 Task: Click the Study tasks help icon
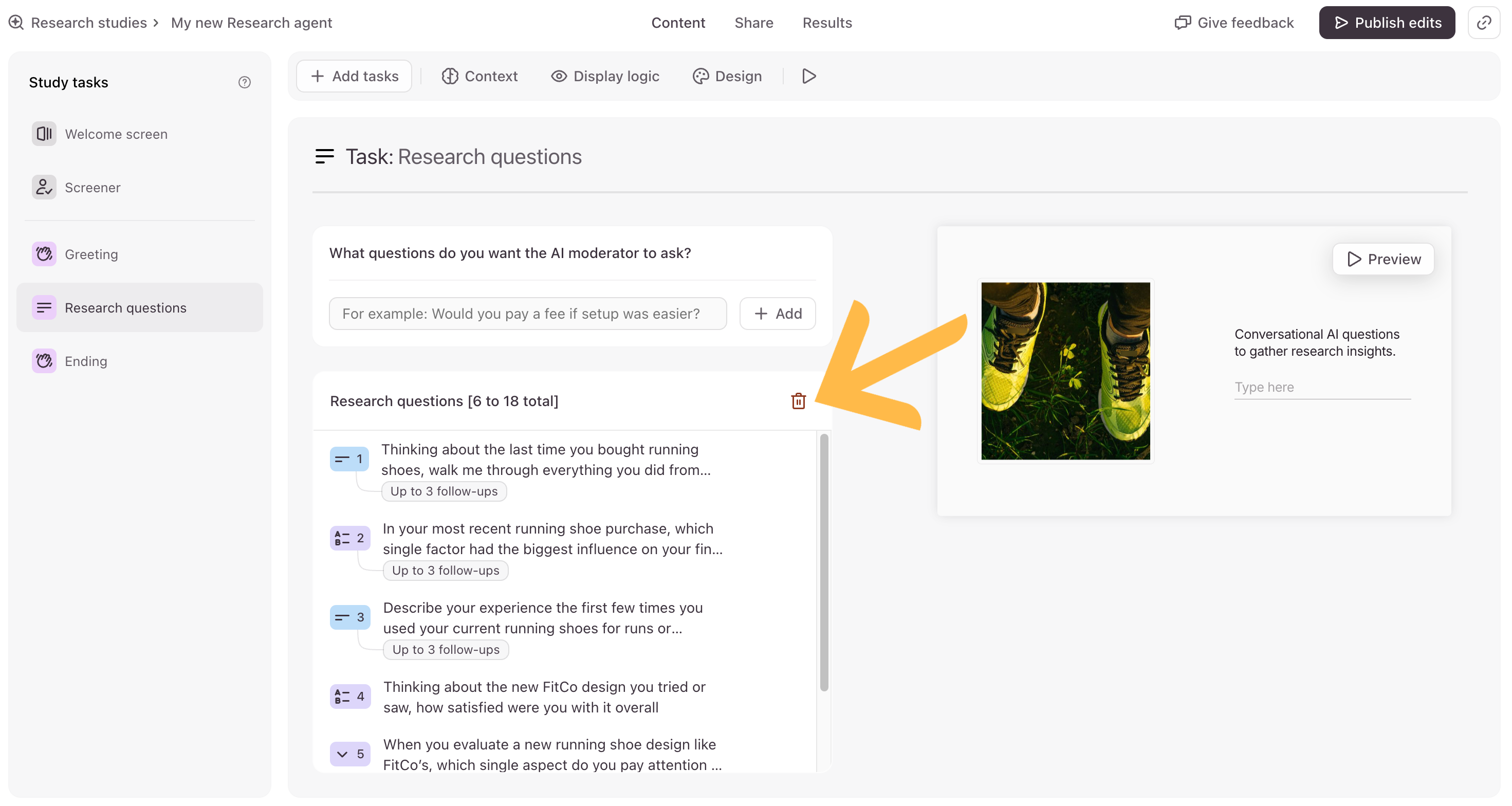[244, 82]
